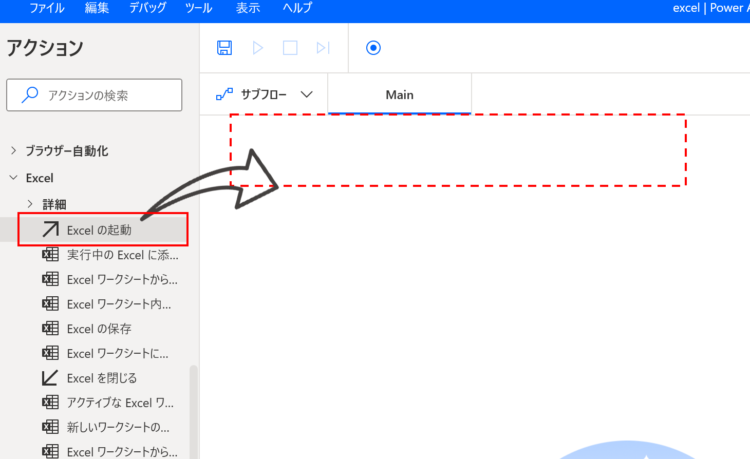
Task: Run next action with the step icon
Action: (323, 48)
